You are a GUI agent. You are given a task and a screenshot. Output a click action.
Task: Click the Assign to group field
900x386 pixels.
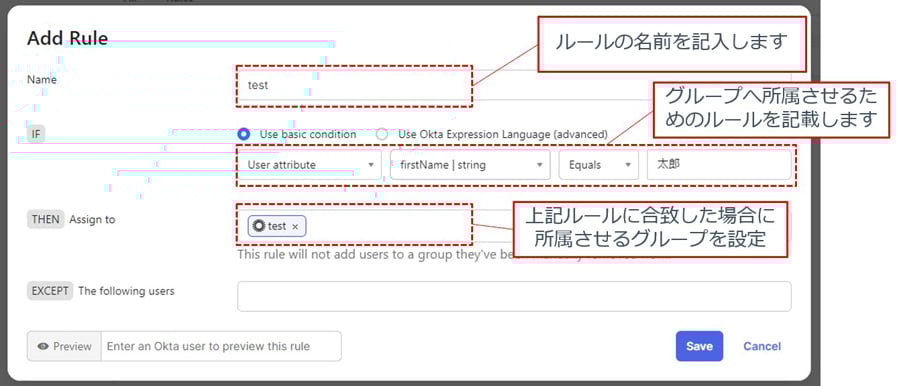click(514, 226)
